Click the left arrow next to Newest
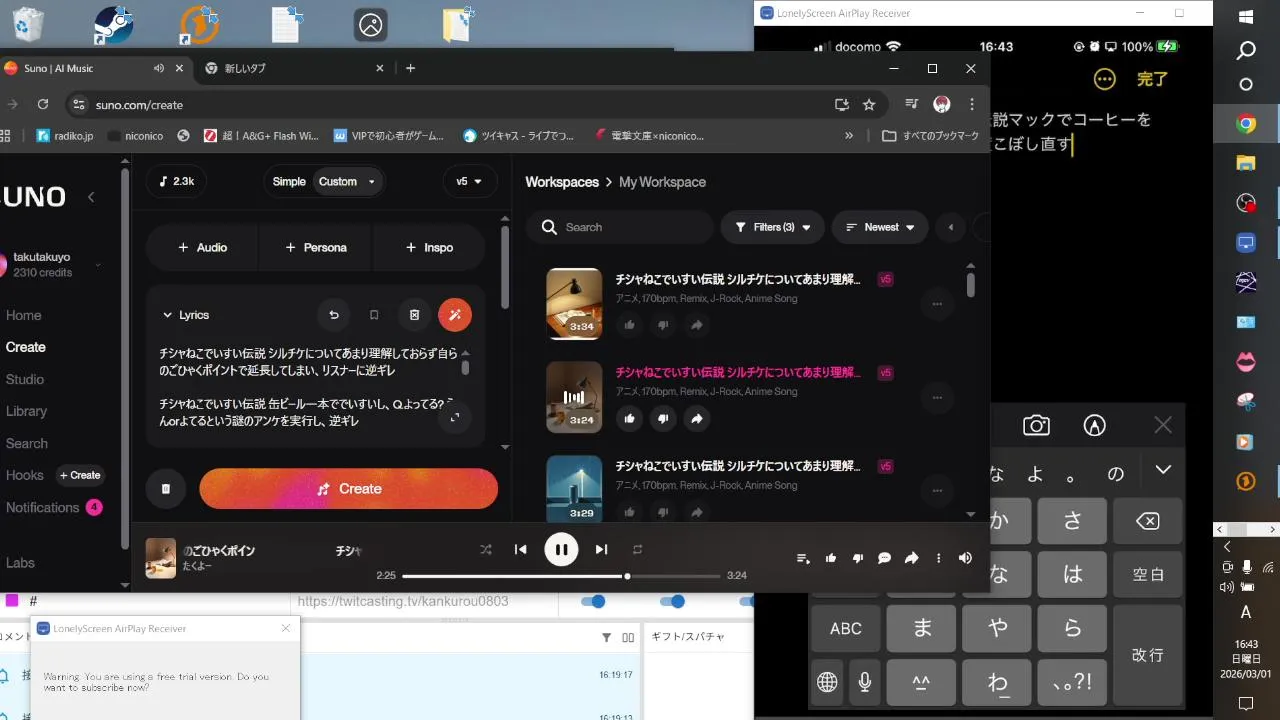Viewport: 1280px width, 720px height. pyautogui.click(x=951, y=227)
